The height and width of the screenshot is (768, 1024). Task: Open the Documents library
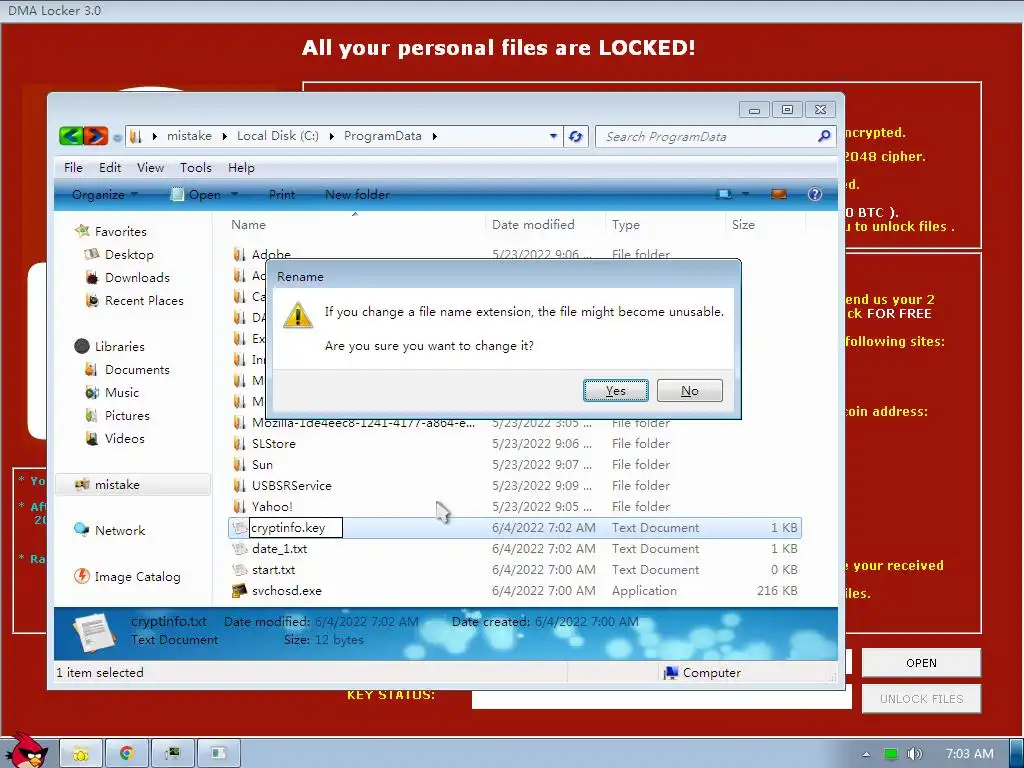137,370
